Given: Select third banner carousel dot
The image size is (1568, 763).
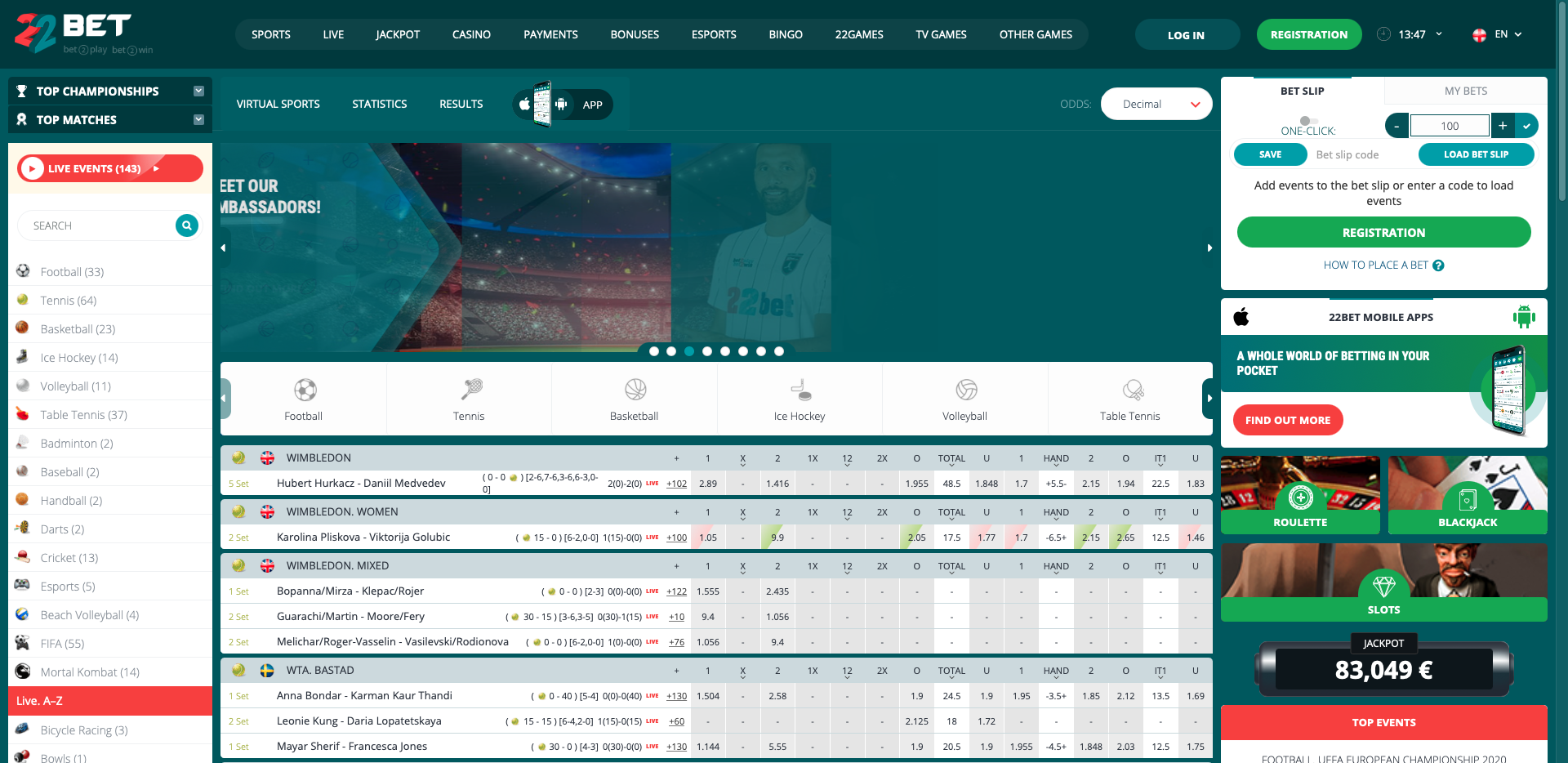Looking at the screenshot, I should point(689,351).
